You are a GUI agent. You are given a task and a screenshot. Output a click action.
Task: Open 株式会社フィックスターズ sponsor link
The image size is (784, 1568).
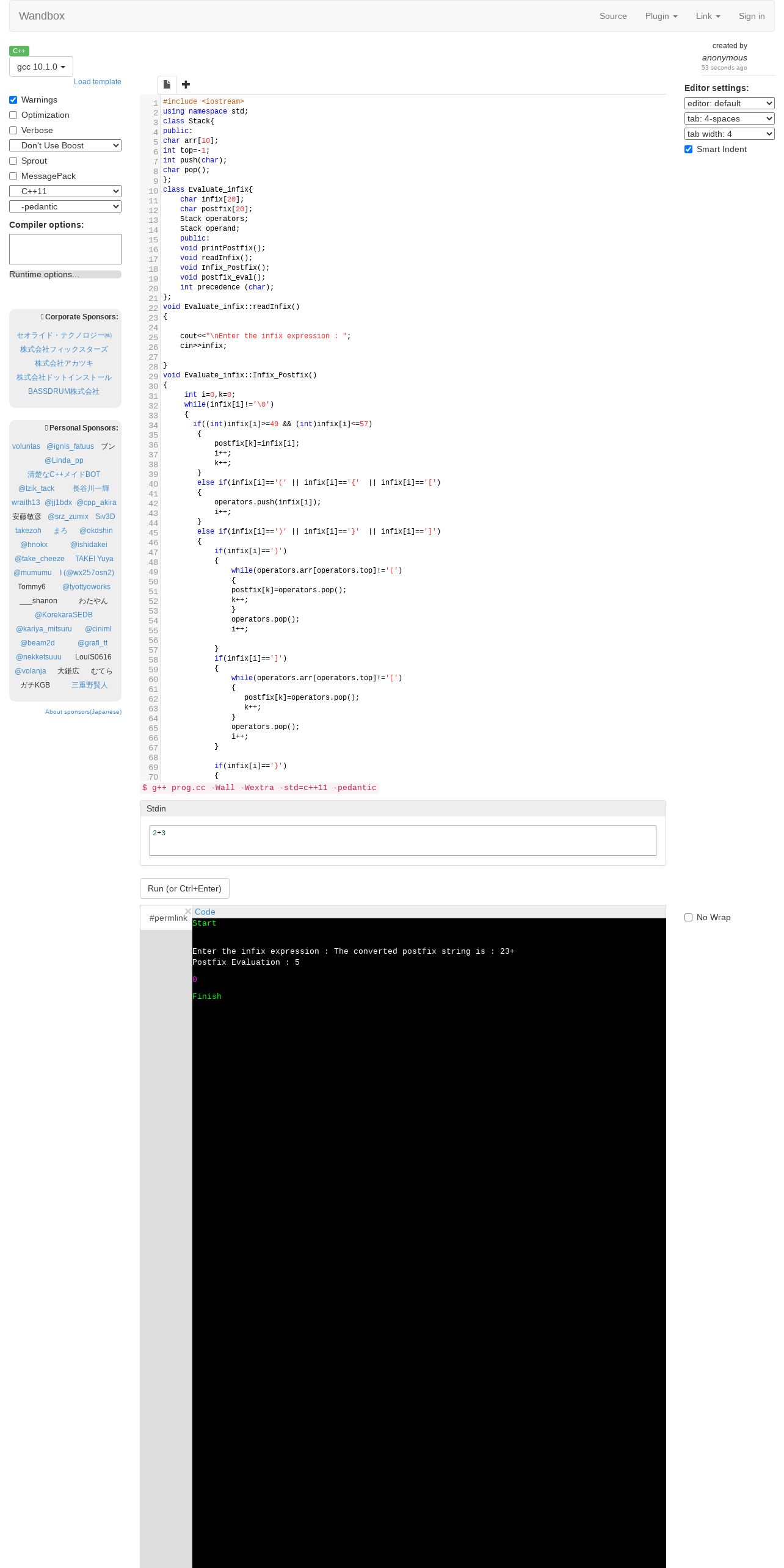[x=64, y=349]
